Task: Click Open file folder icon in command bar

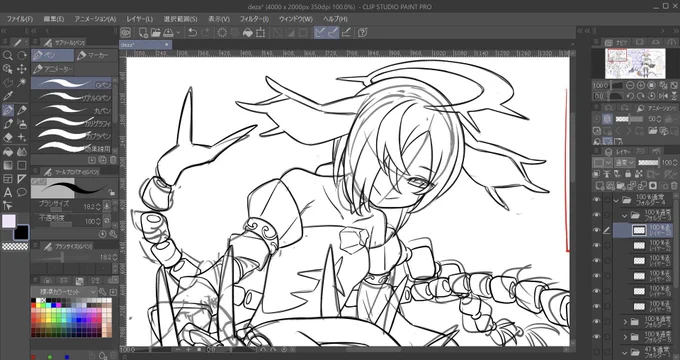Action: (x=156, y=33)
